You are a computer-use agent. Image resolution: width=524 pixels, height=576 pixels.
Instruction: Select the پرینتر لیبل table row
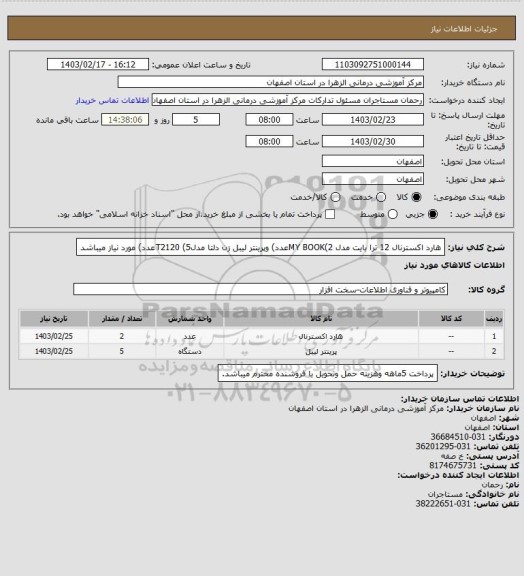pos(261,351)
